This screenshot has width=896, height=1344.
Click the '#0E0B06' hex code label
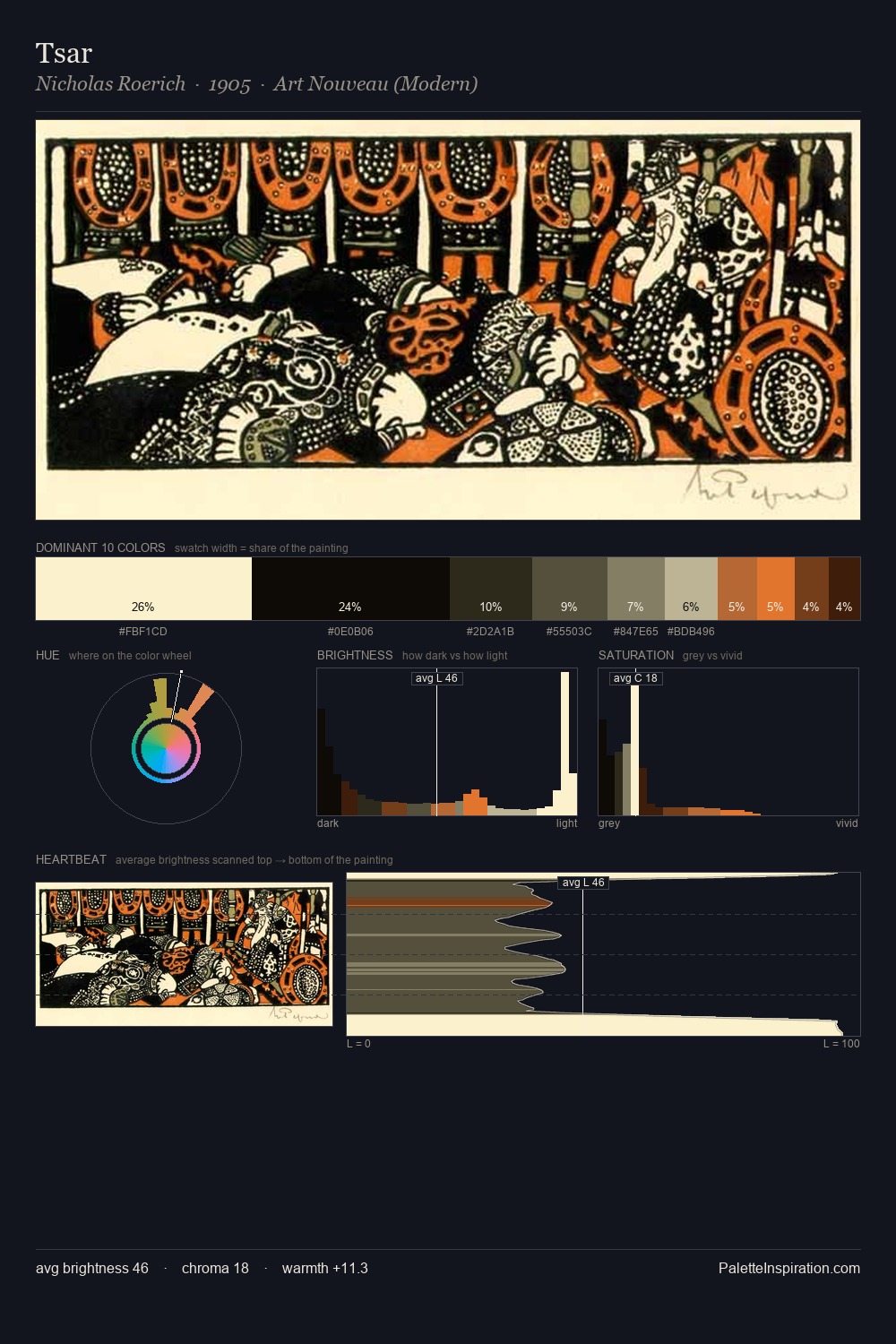350,631
